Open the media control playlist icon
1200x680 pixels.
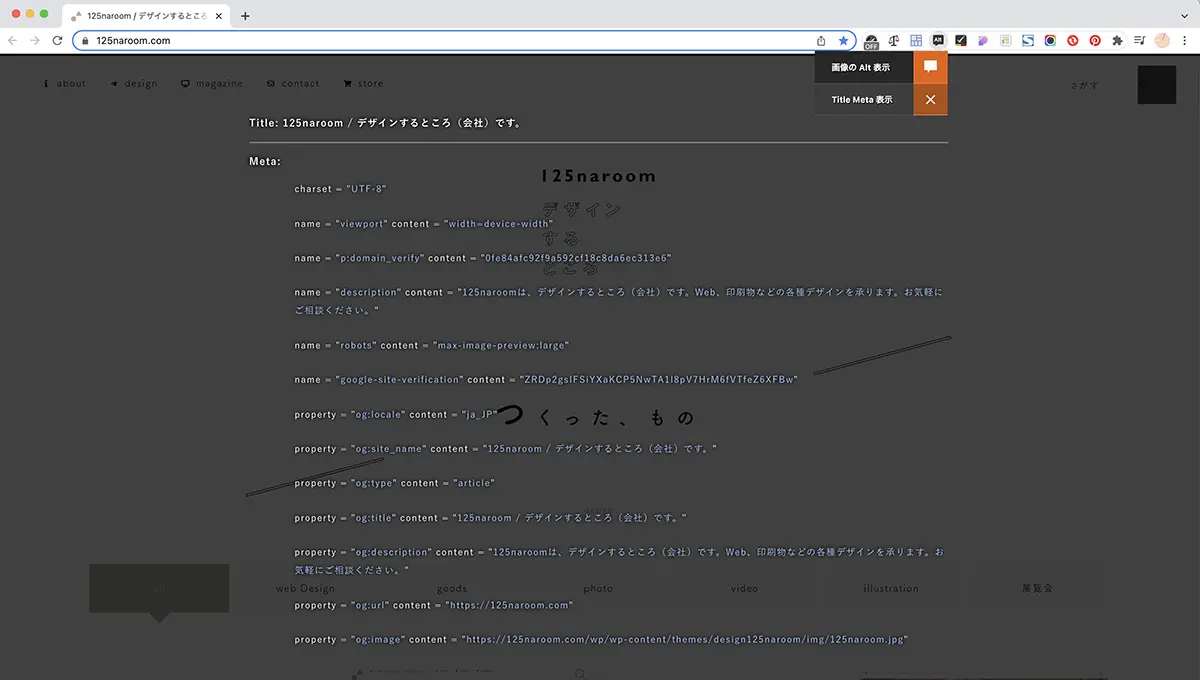point(1140,40)
